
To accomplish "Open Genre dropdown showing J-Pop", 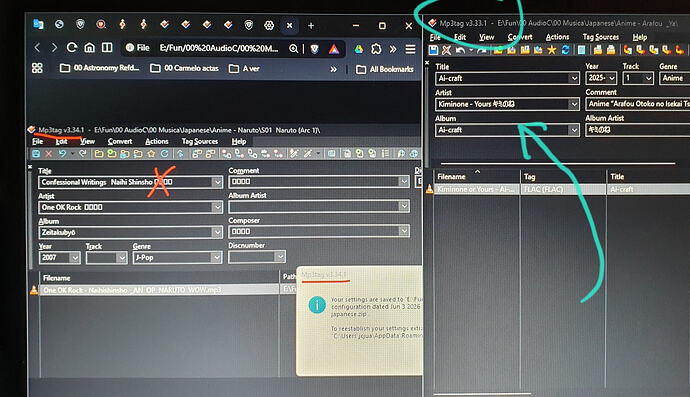I will [x=216, y=258].
